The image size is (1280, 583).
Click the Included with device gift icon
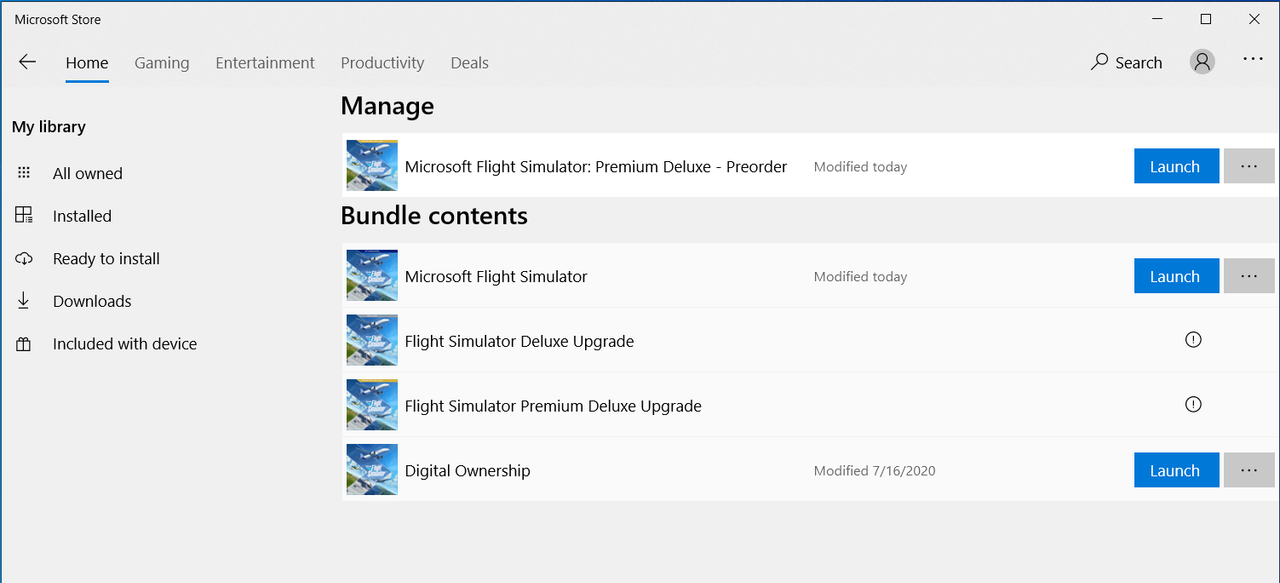click(x=24, y=344)
